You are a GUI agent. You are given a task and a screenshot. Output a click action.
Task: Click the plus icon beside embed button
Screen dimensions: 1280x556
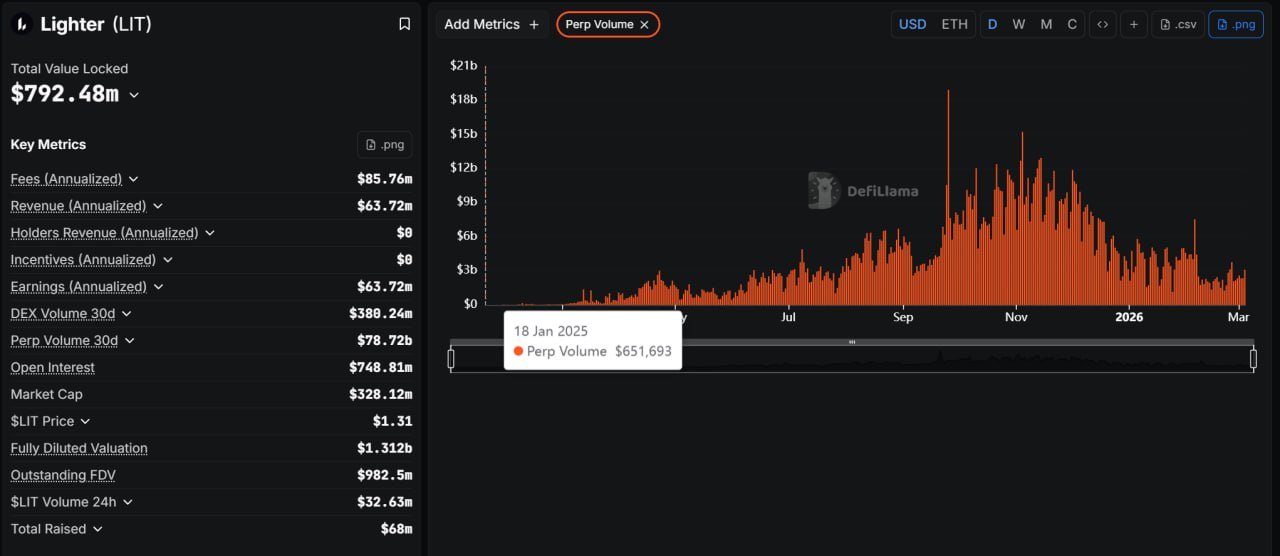pyautogui.click(x=1133, y=24)
